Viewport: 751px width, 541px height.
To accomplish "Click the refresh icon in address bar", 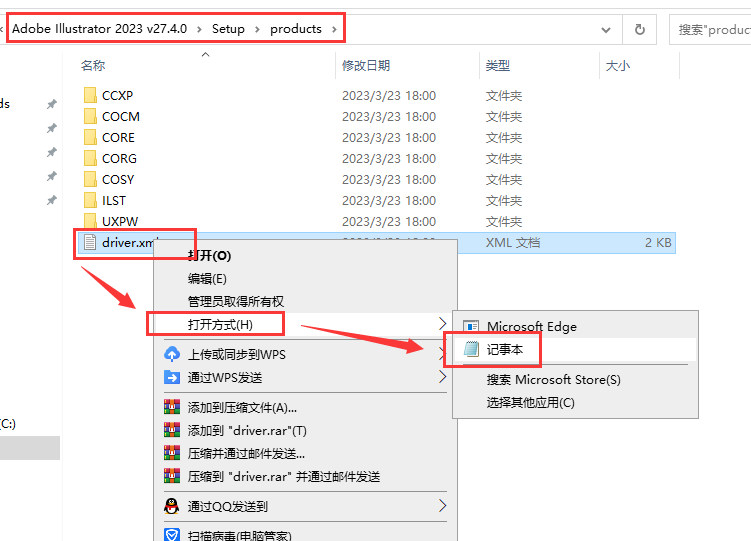I will point(639,30).
